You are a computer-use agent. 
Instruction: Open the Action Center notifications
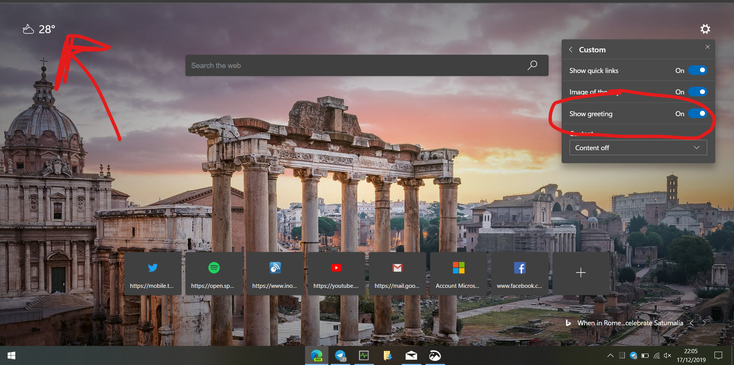click(718, 356)
